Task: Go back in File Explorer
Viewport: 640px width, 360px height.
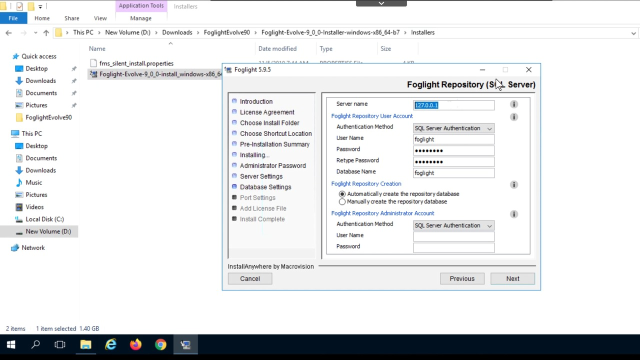Action: pyautogui.click(x=9, y=33)
